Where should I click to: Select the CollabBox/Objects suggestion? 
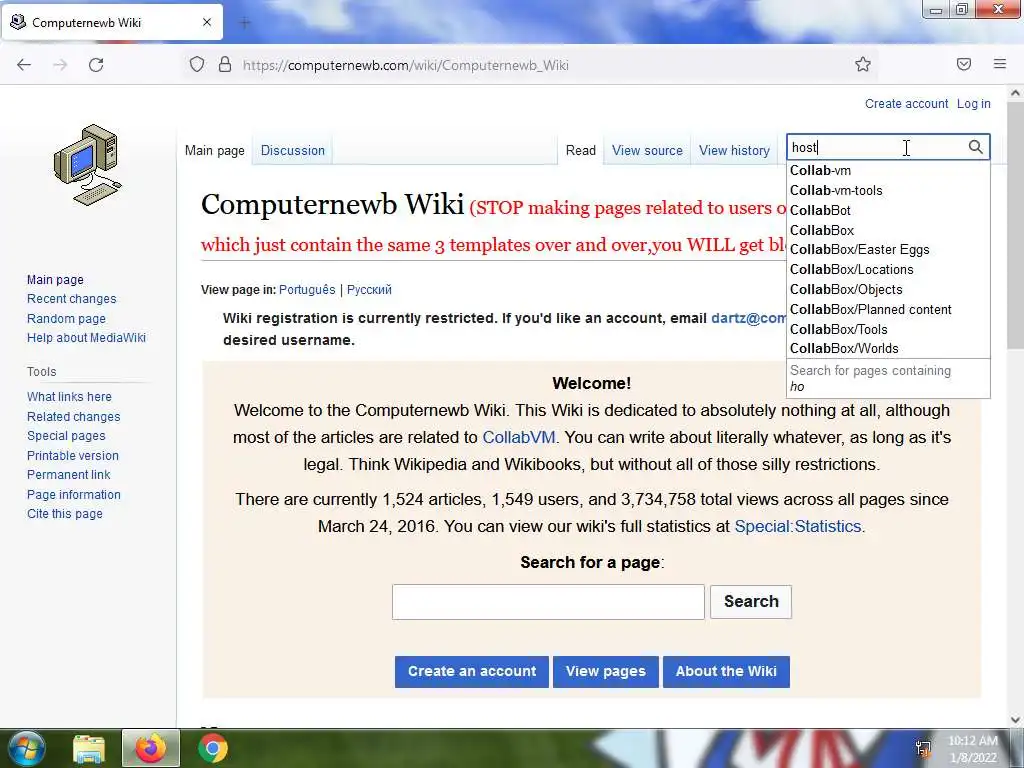(888, 289)
